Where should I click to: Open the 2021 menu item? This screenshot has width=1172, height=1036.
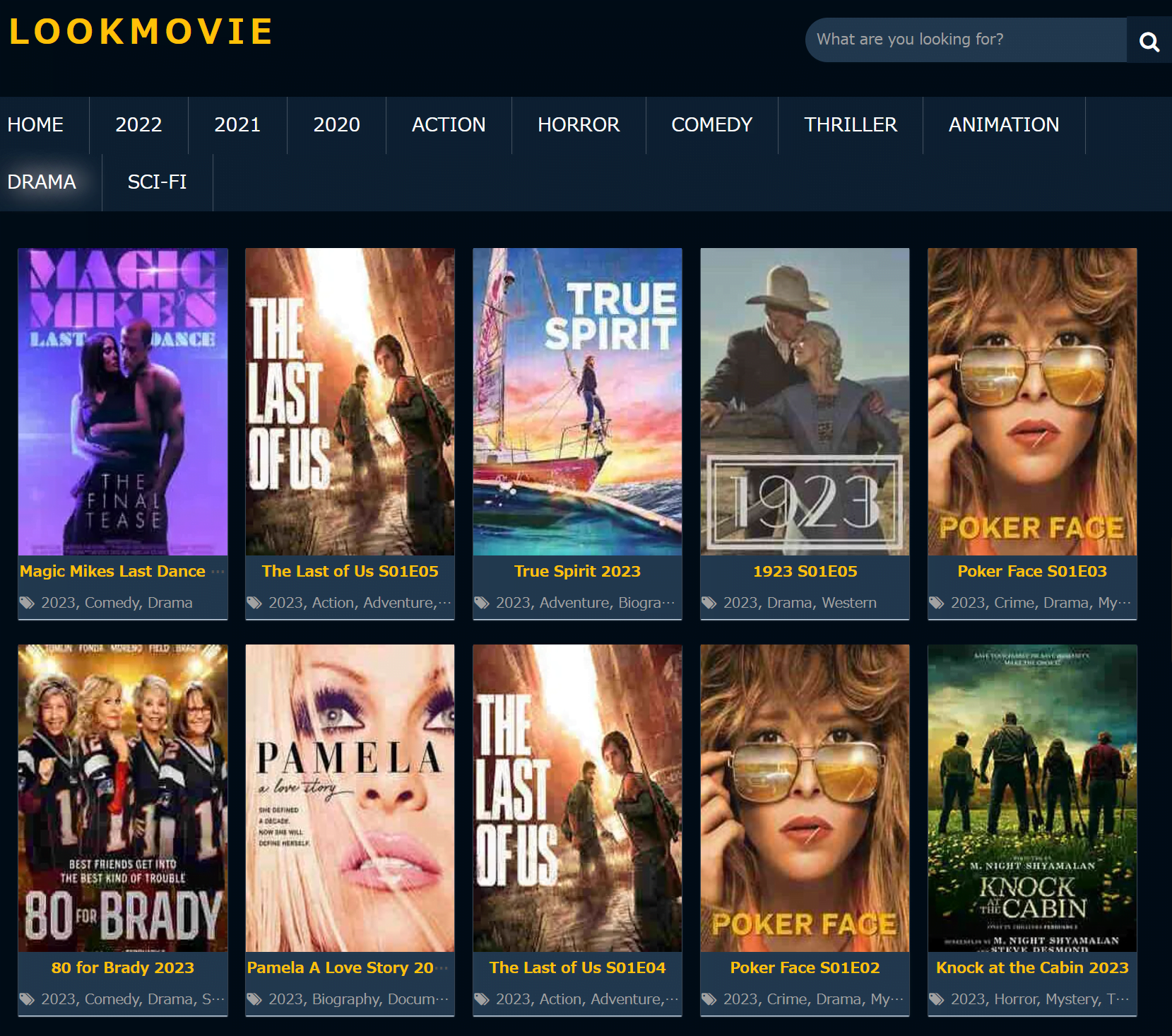(237, 125)
